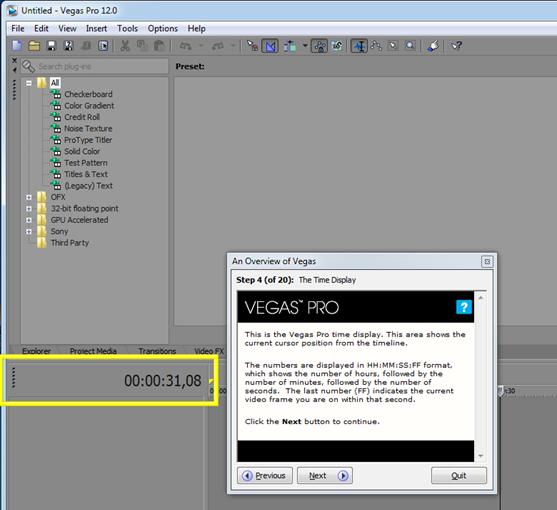Close the plug-in window docking X
The image size is (557, 510).
click(14, 61)
